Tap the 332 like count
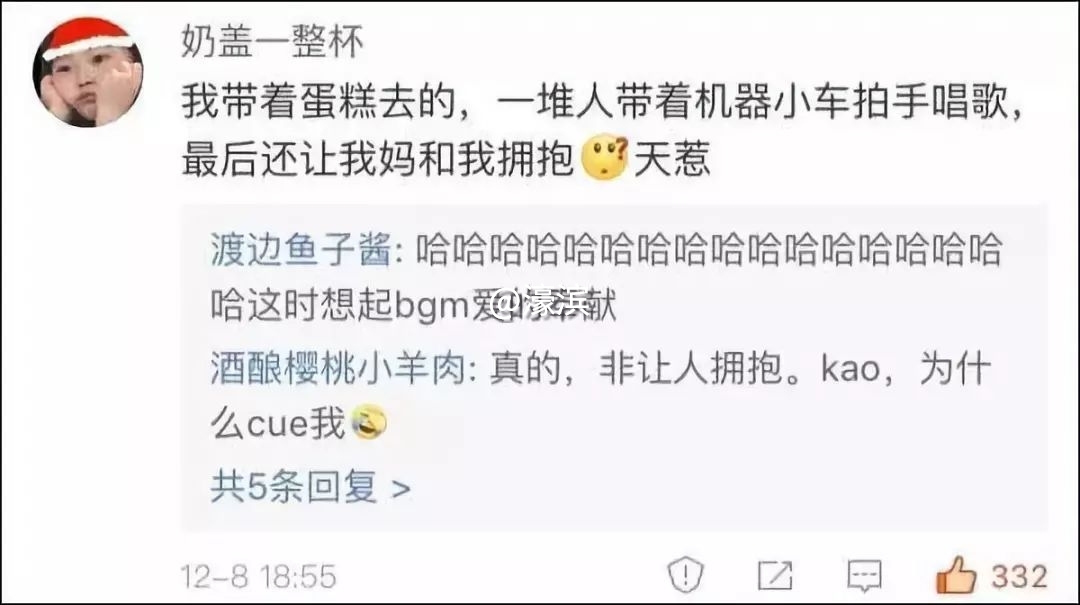The image size is (1080, 605). (1019, 575)
